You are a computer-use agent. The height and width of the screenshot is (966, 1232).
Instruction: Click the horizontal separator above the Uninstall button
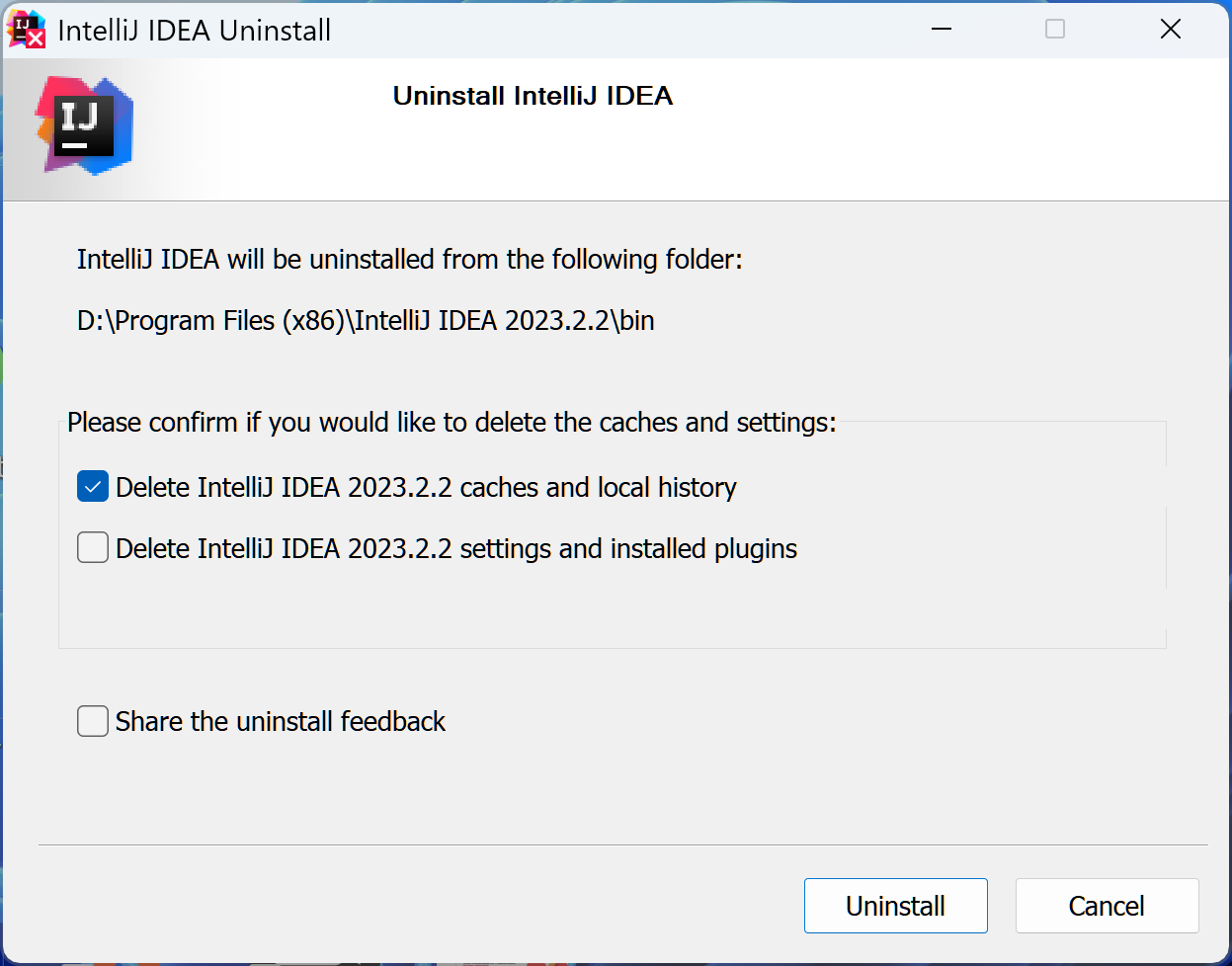click(622, 845)
